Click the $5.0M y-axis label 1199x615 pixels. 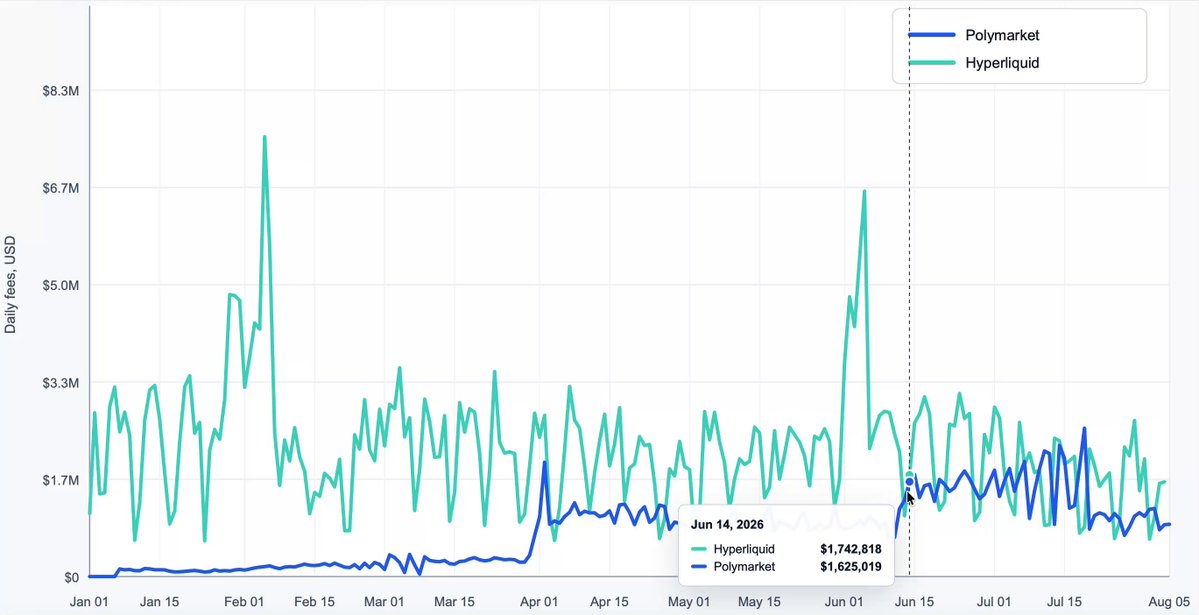pos(60,285)
